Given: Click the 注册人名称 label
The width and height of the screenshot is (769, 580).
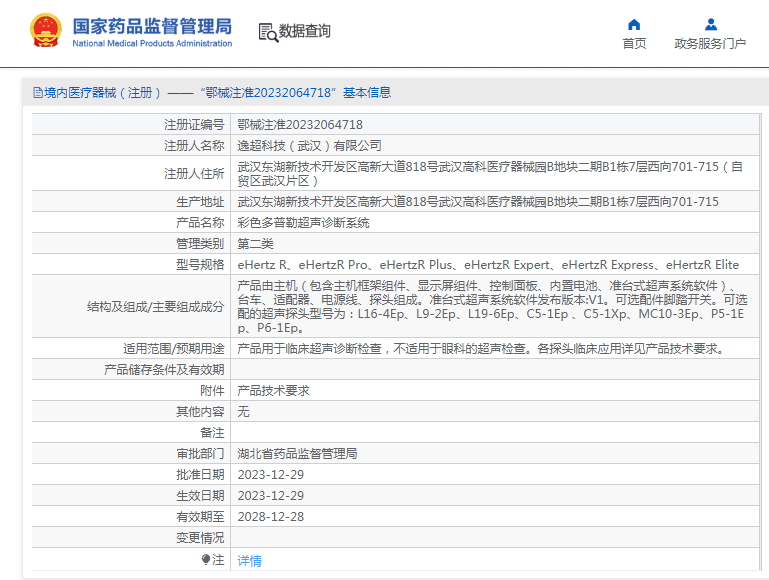Looking at the screenshot, I should pyautogui.click(x=194, y=146).
